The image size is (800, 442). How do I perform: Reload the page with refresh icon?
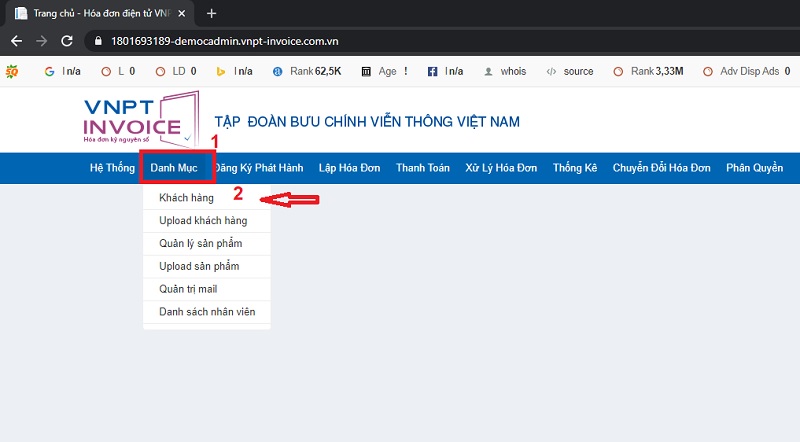click(x=67, y=41)
